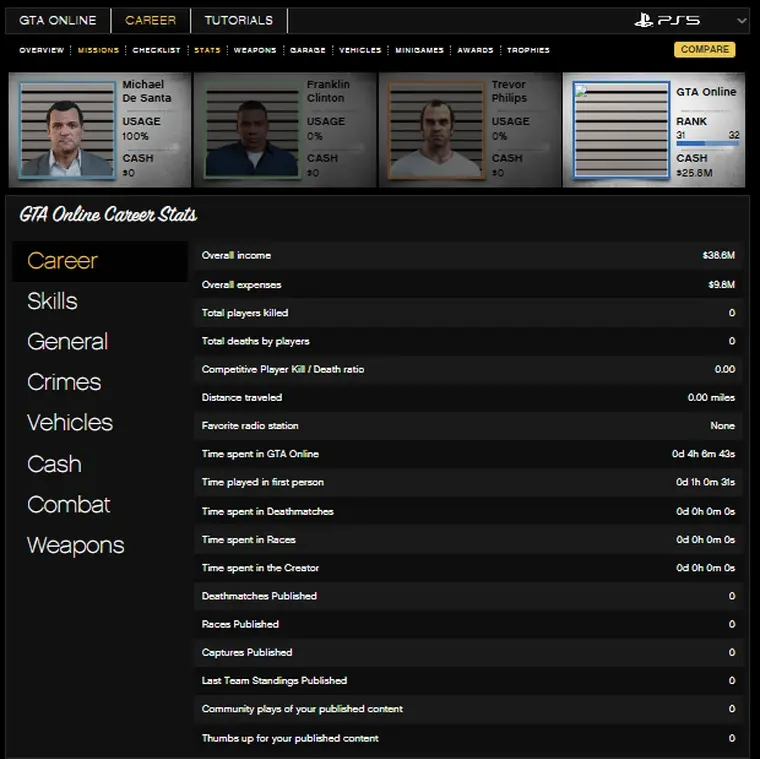Click the Deathmatches Published row

tap(468, 596)
